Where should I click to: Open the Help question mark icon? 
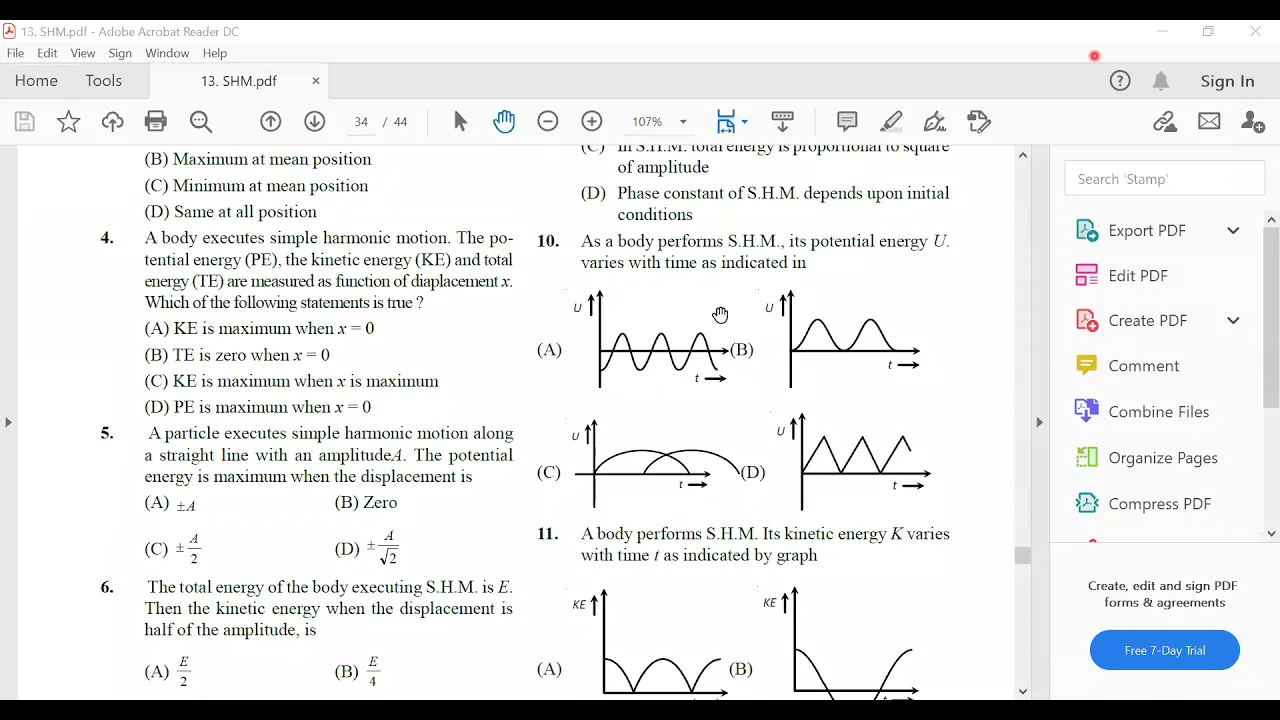[x=1120, y=81]
